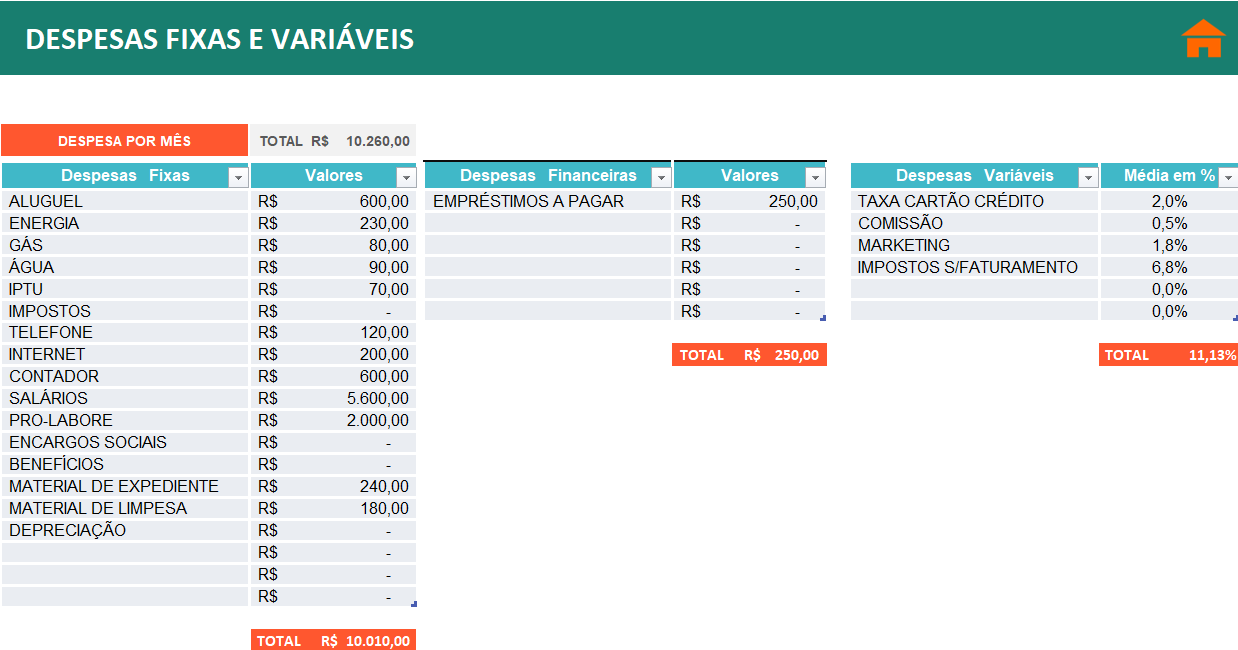Select the fixed expenses TOTAL 10.010,00 cell
This screenshot has height=650, width=1238.
333,640
